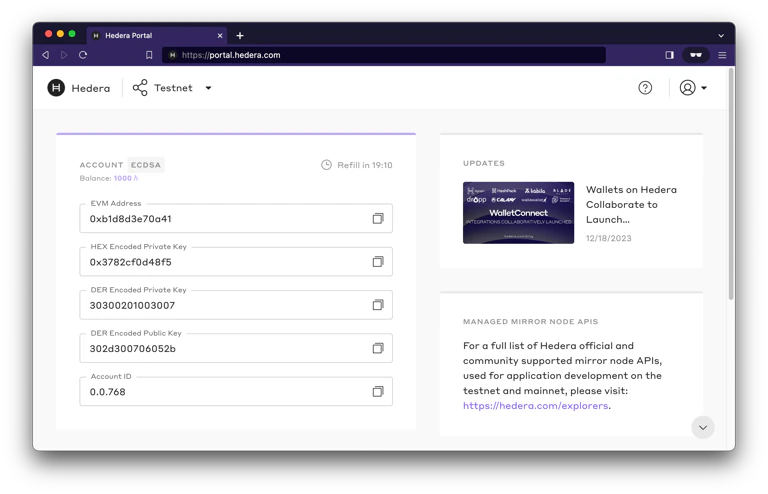768x494 pixels.
Task: Click the page vertical scrollbar
Action: [731, 184]
